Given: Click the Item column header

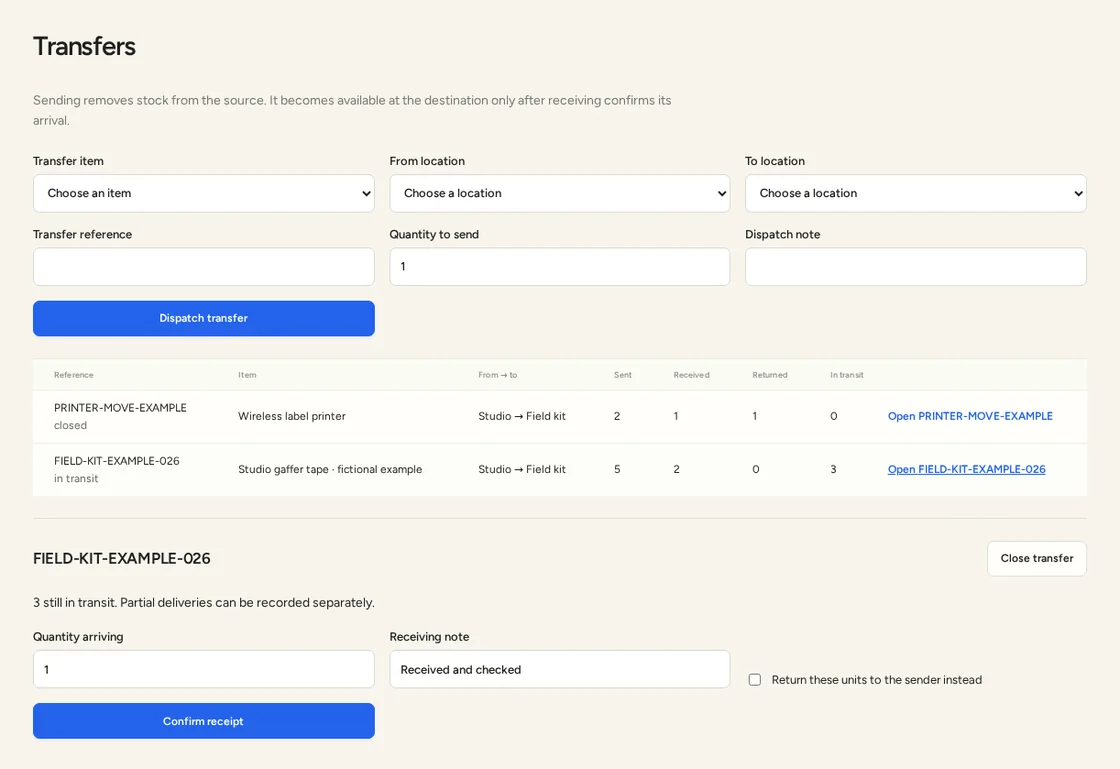Looking at the screenshot, I should pos(247,375).
